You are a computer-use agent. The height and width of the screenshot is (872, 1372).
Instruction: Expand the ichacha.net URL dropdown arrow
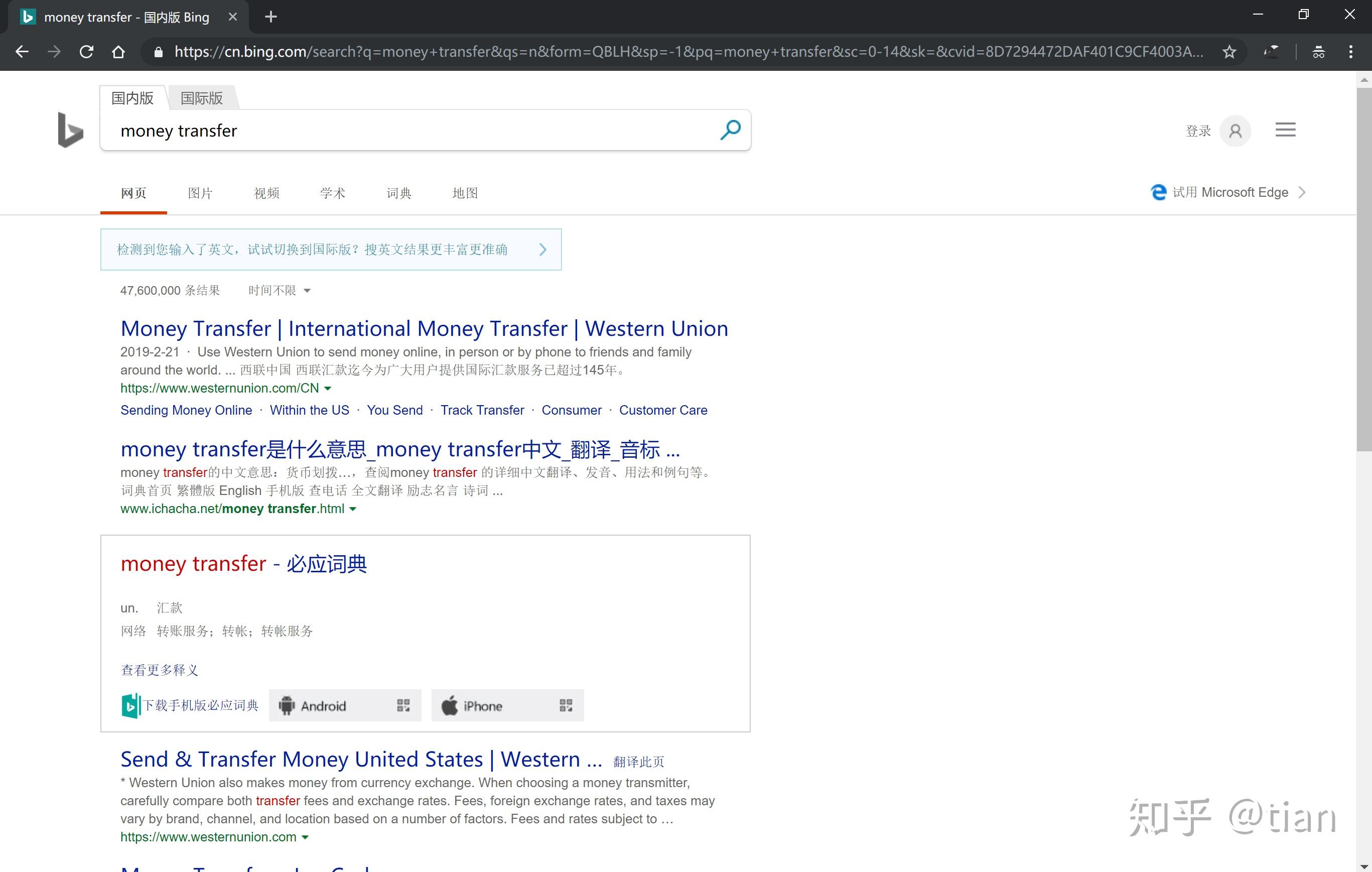[x=353, y=509]
